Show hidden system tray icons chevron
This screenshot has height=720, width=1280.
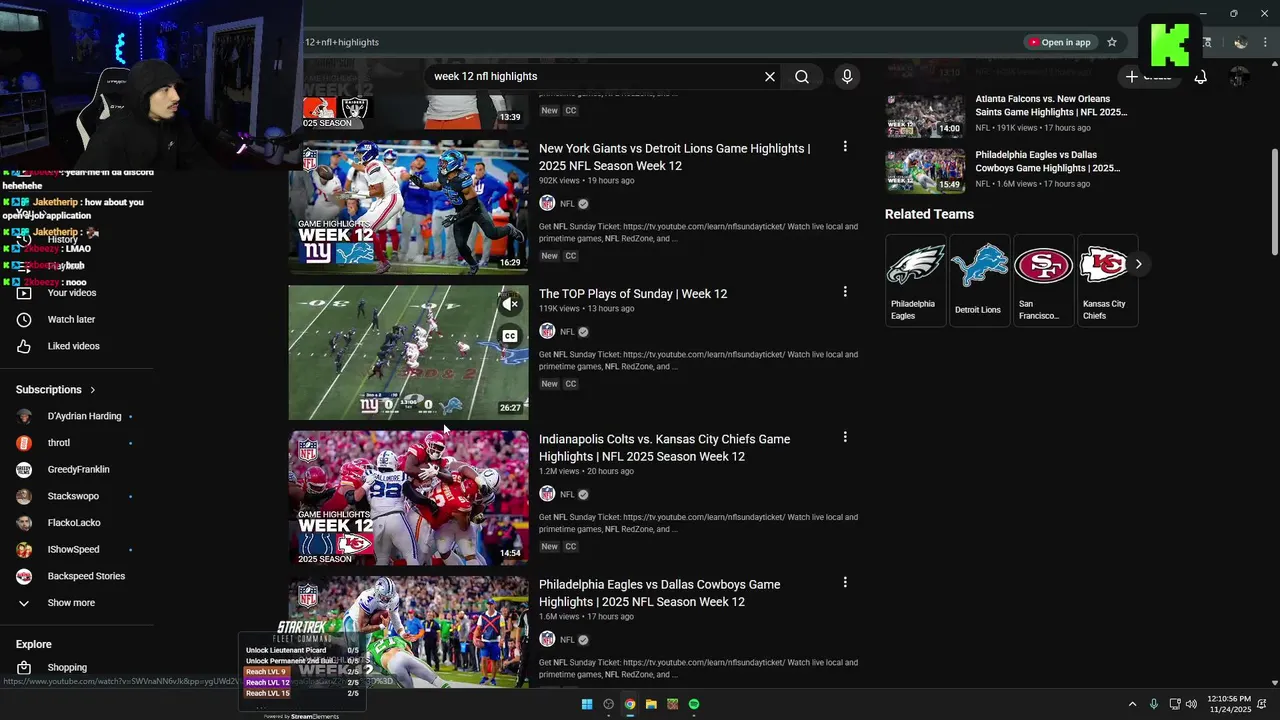pyautogui.click(x=1132, y=704)
